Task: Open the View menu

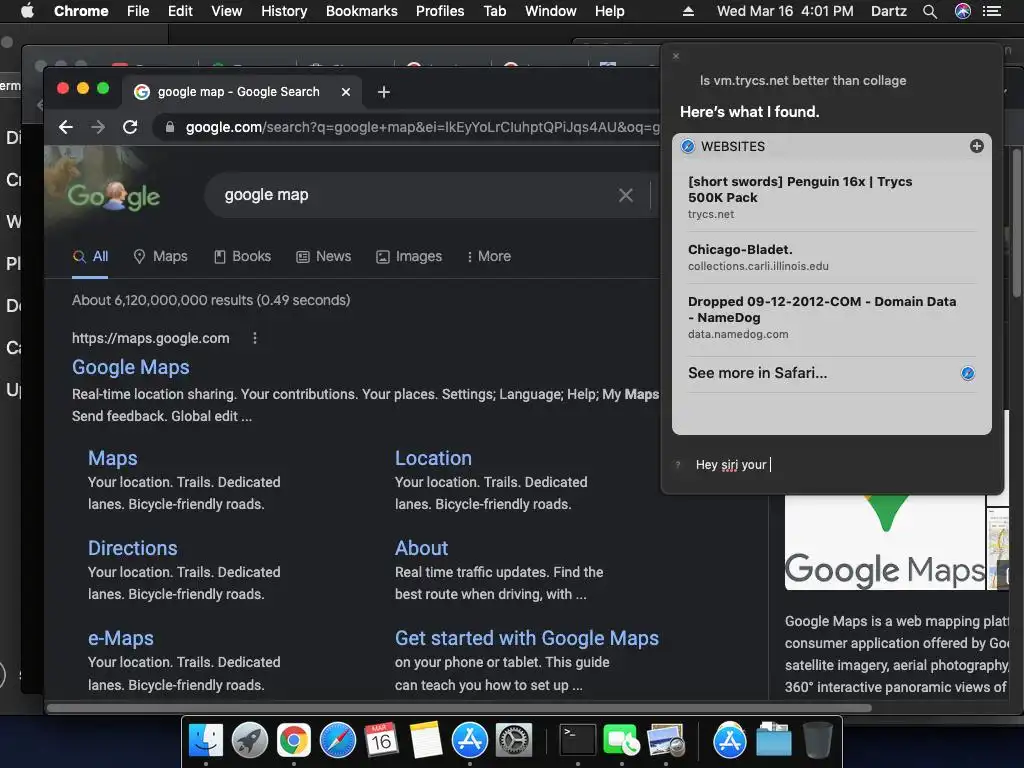Action: (227, 11)
